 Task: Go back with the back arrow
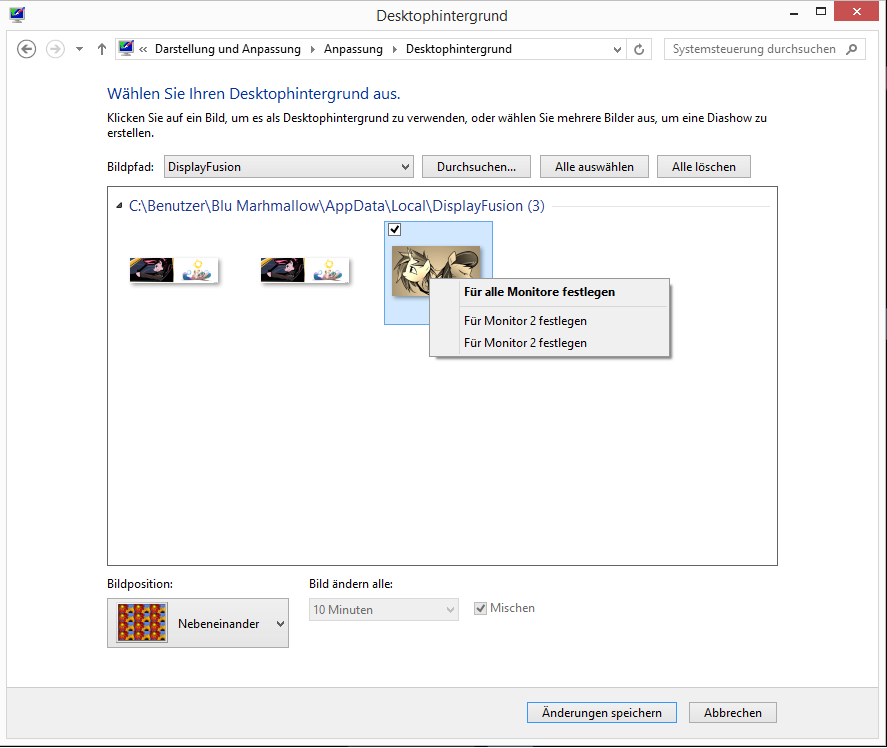[x=27, y=49]
